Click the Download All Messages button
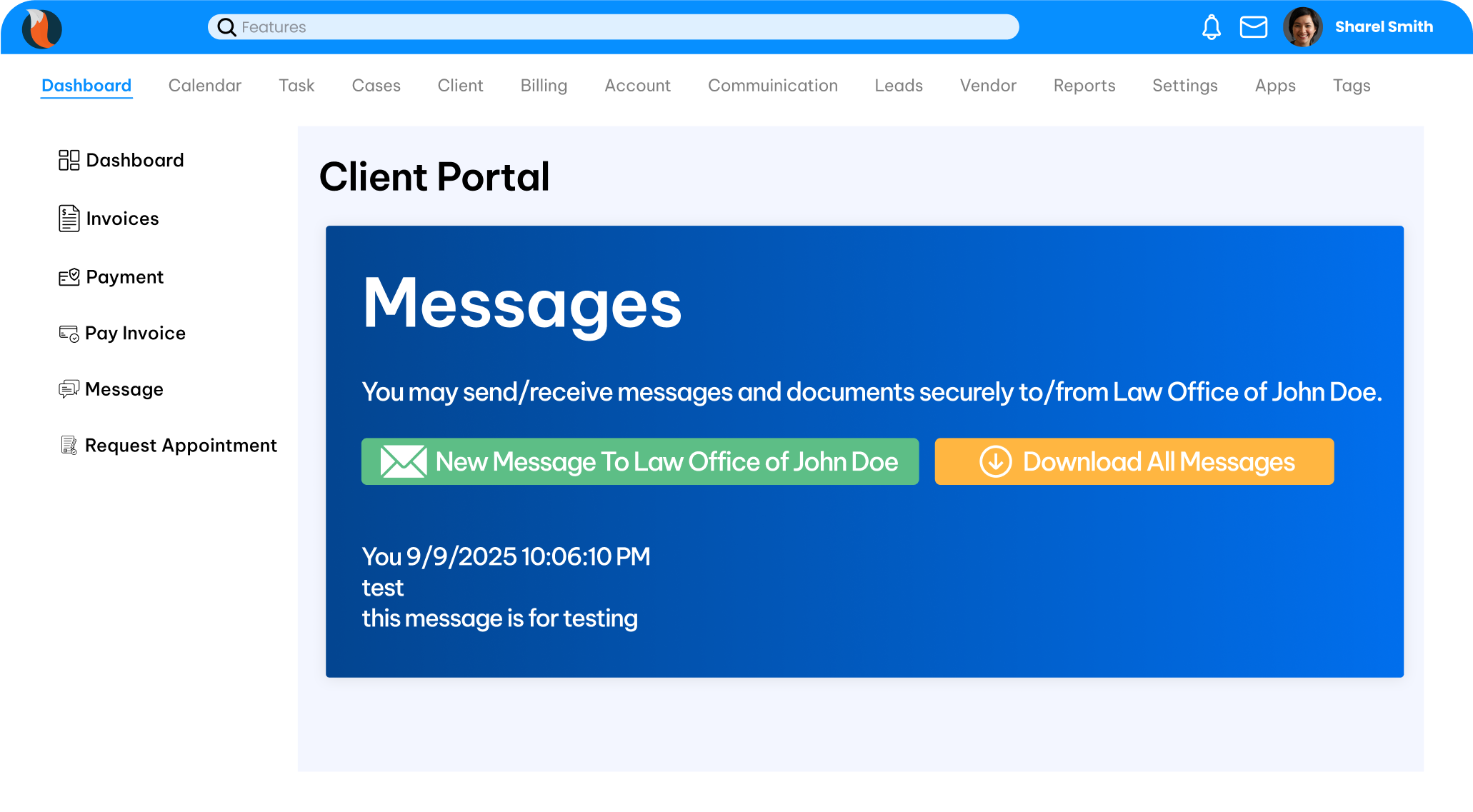This screenshot has width=1473, height=812. click(x=1134, y=461)
